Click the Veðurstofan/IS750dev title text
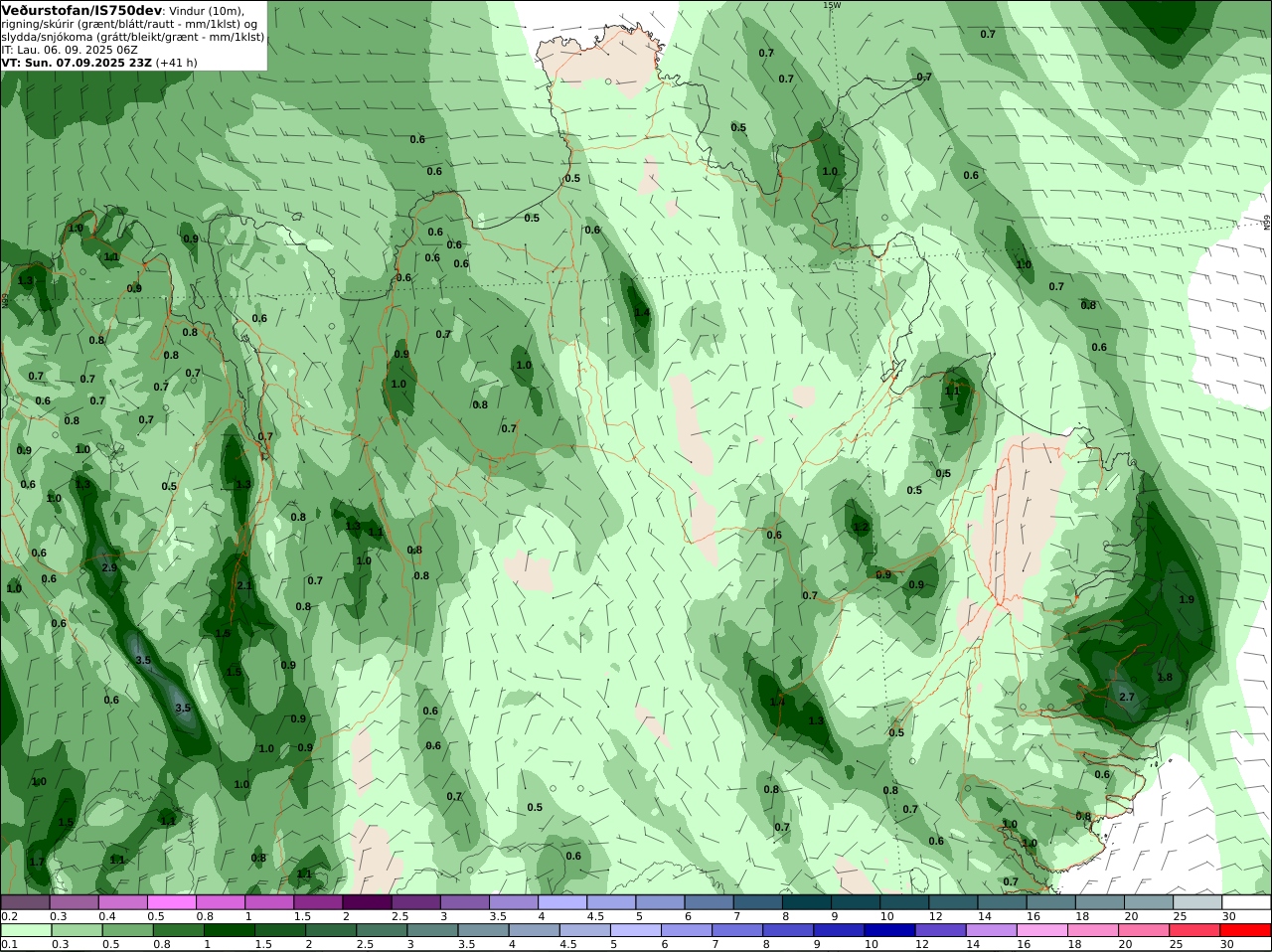The height and width of the screenshot is (952, 1272). [81, 10]
